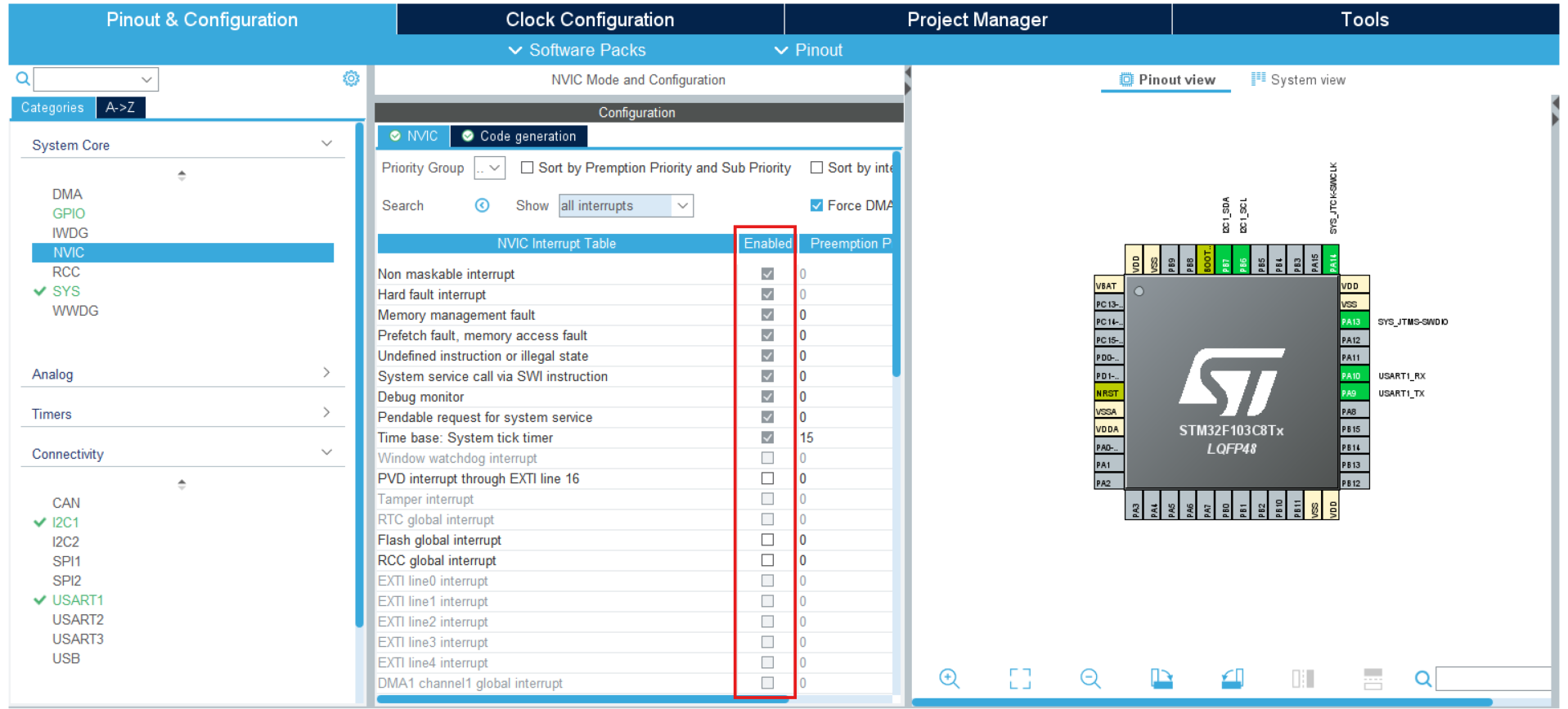Rotate the chip view clockwise
Image resolution: width=1568 pixels, height=709 pixels.
coord(1161,678)
